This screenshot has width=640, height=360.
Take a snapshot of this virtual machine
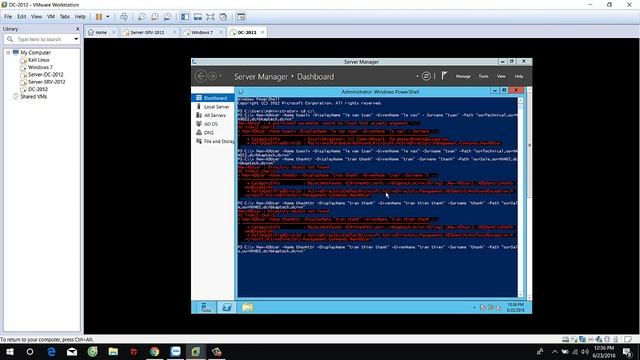tap(142, 17)
